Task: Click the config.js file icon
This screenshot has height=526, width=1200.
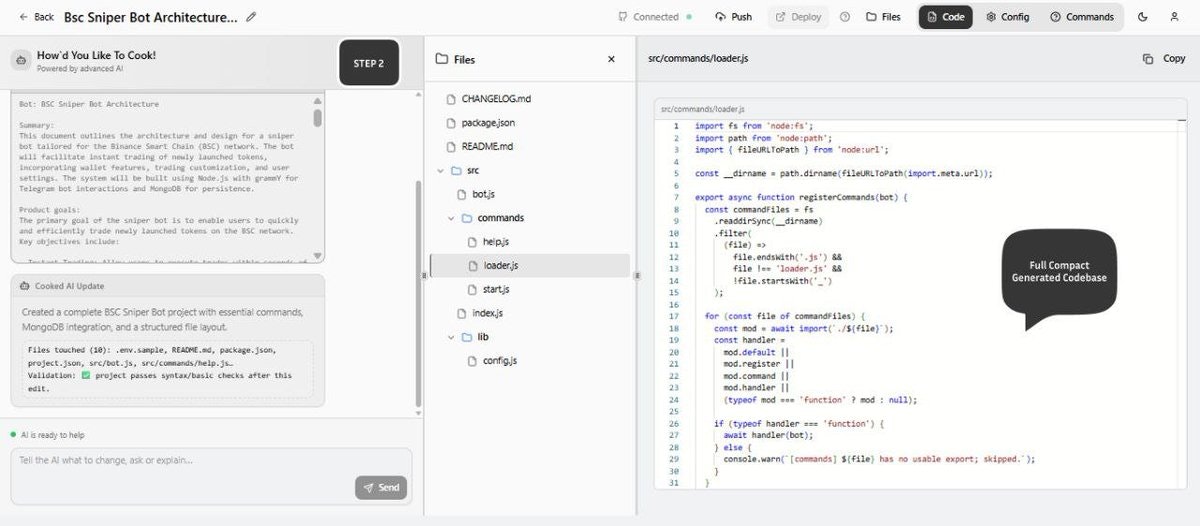Action: point(473,361)
